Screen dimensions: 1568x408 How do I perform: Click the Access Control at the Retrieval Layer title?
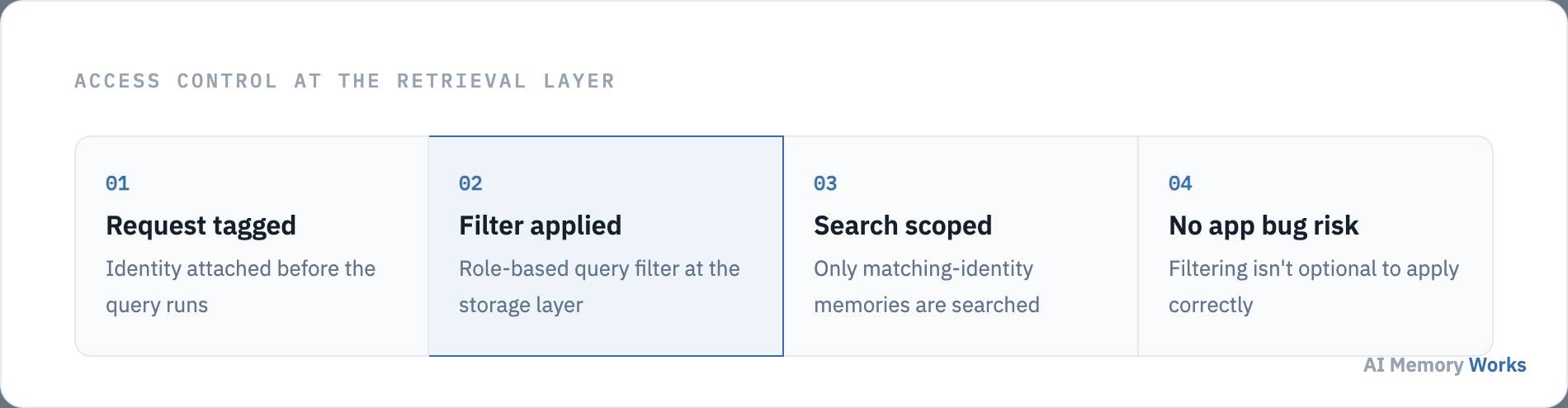tap(345, 81)
